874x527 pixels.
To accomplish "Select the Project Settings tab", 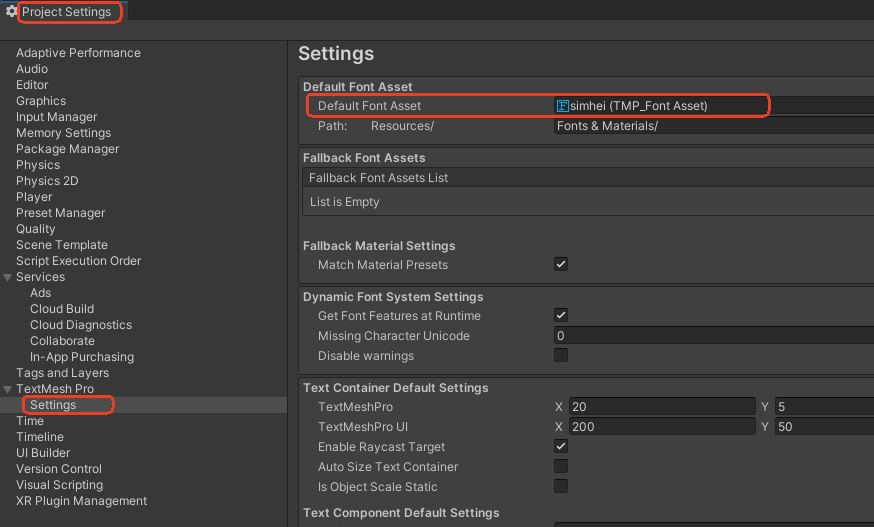I will click(66, 12).
